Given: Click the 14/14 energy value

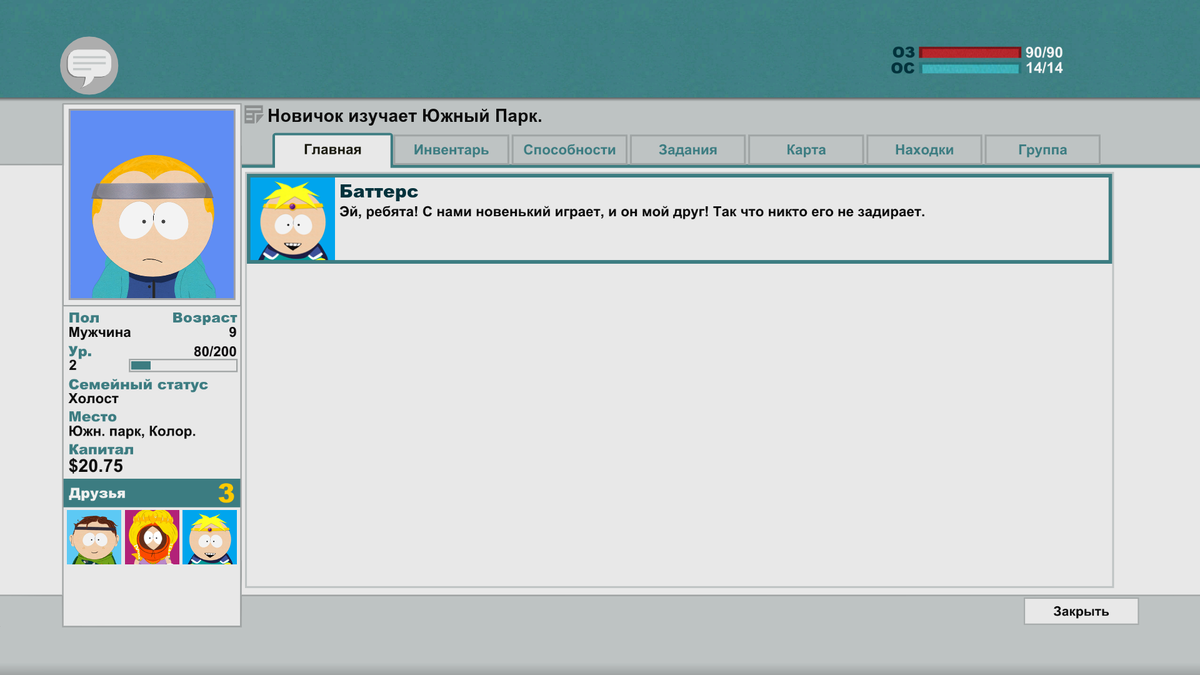Looking at the screenshot, I should coord(1044,69).
